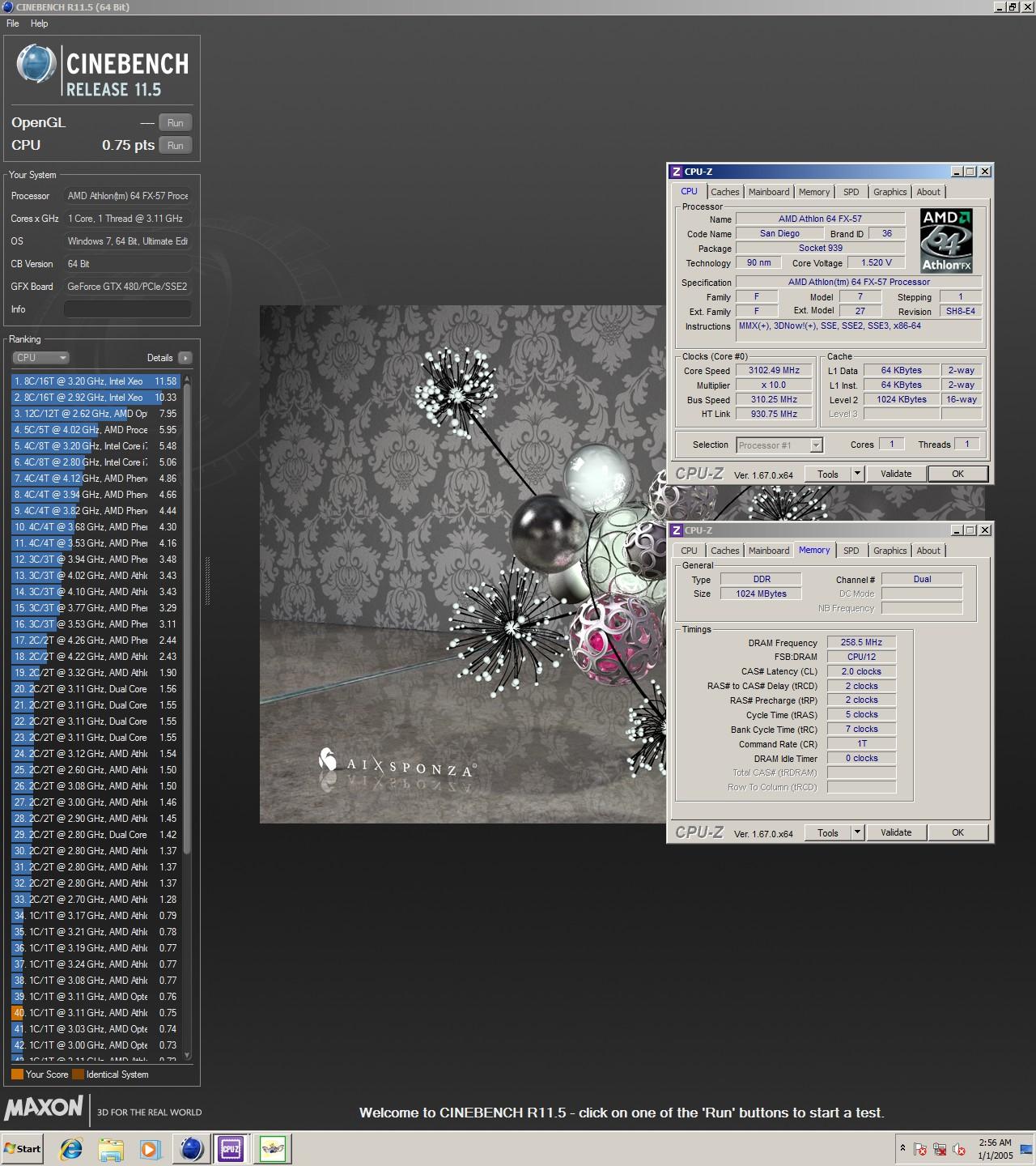Image resolution: width=1036 pixels, height=1166 pixels.
Task: Launch Windows Media Player from the taskbar
Action: coord(149,1148)
